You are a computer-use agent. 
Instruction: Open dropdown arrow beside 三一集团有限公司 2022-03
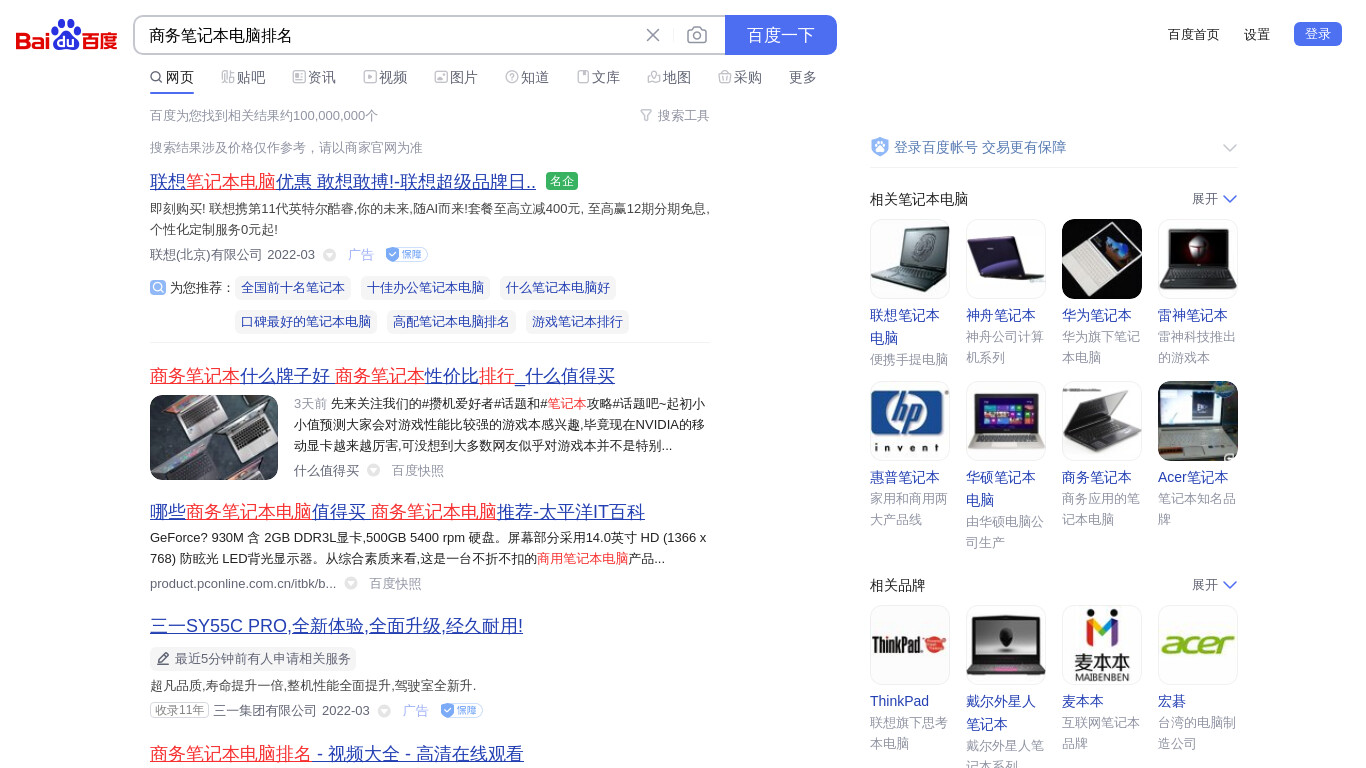pyautogui.click(x=384, y=711)
